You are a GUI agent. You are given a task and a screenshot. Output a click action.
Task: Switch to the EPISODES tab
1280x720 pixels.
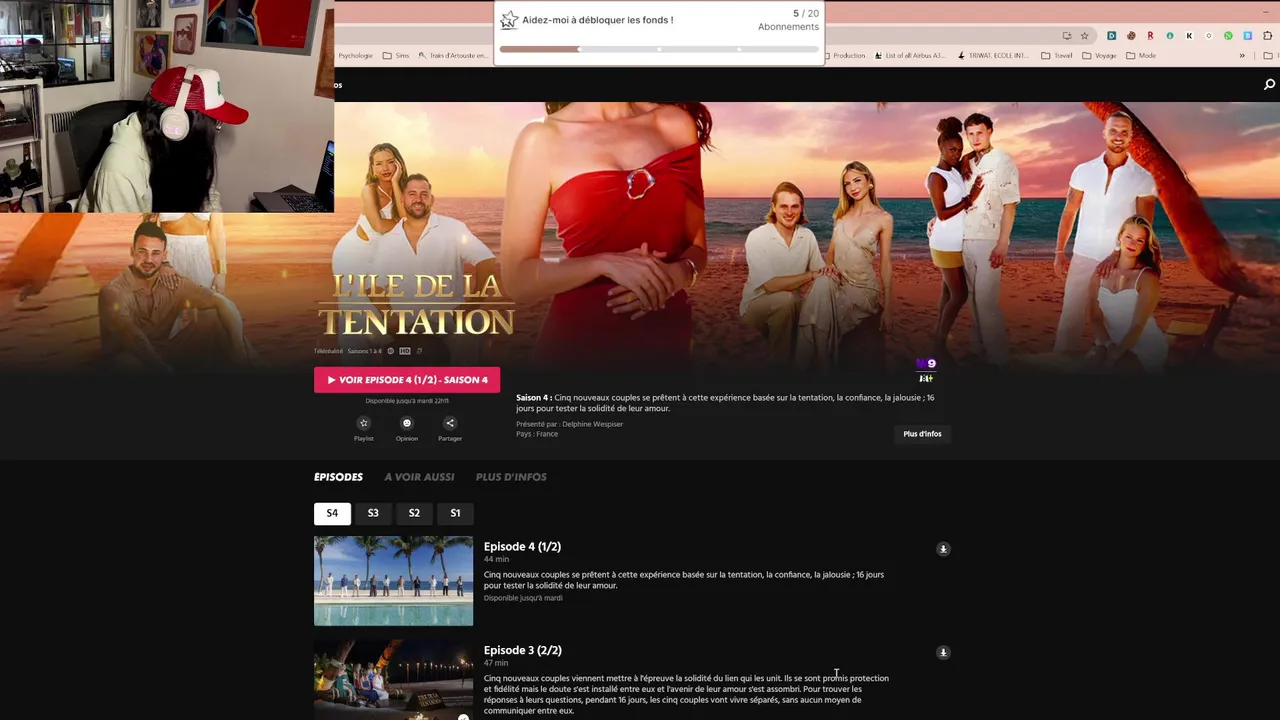[338, 477]
